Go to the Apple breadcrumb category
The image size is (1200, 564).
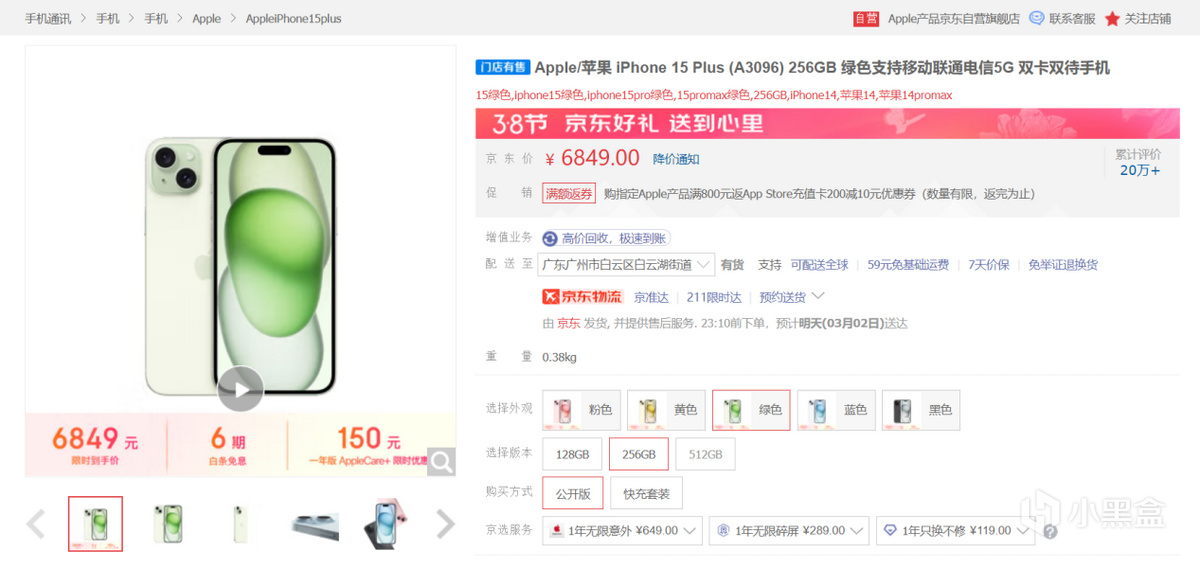point(207,19)
